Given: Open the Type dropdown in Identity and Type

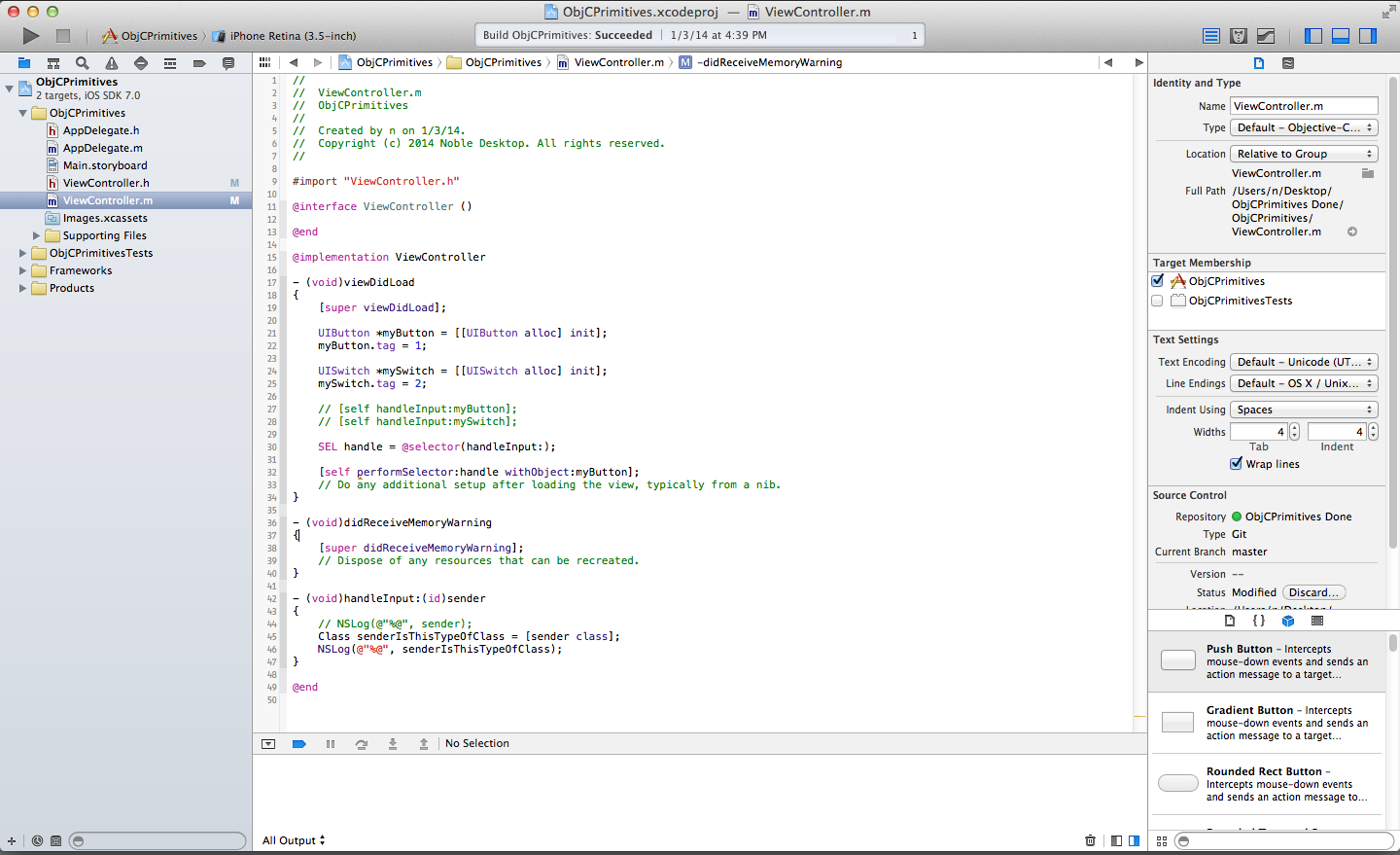Looking at the screenshot, I should coord(1305,127).
